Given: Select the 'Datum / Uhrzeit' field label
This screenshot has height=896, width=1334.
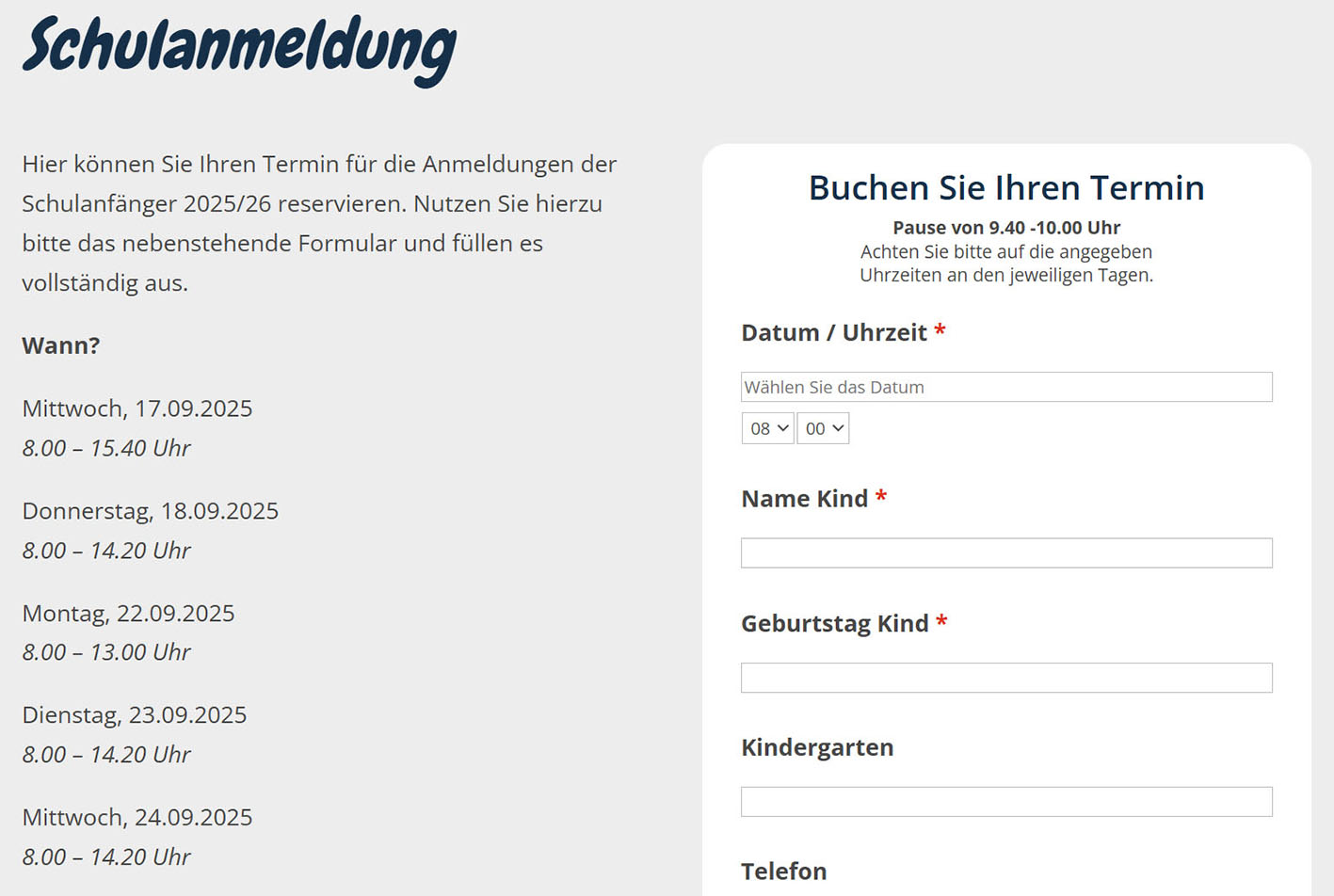Looking at the screenshot, I should 834,332.
